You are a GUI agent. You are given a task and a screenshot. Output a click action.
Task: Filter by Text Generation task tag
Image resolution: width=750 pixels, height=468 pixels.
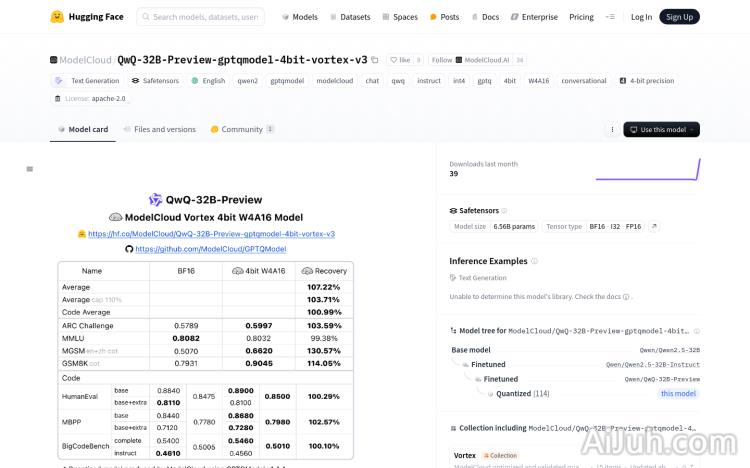click(89, 81)
